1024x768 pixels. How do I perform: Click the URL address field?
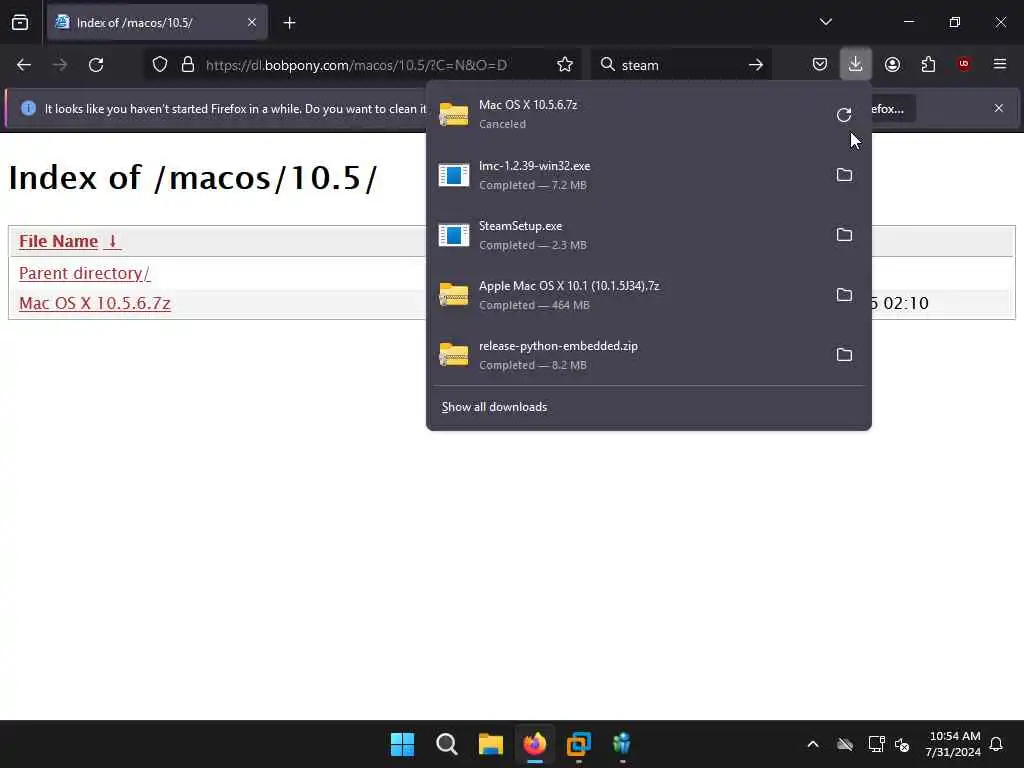pos(356,65)
